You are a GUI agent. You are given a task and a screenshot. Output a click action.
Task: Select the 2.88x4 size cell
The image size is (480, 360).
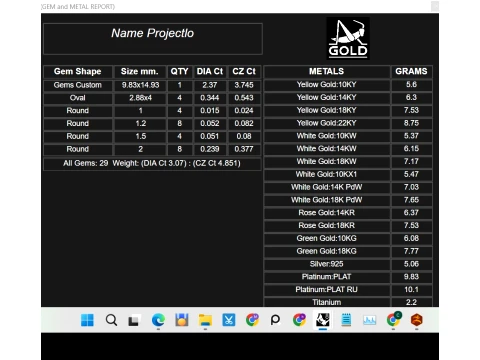point(140,98)
